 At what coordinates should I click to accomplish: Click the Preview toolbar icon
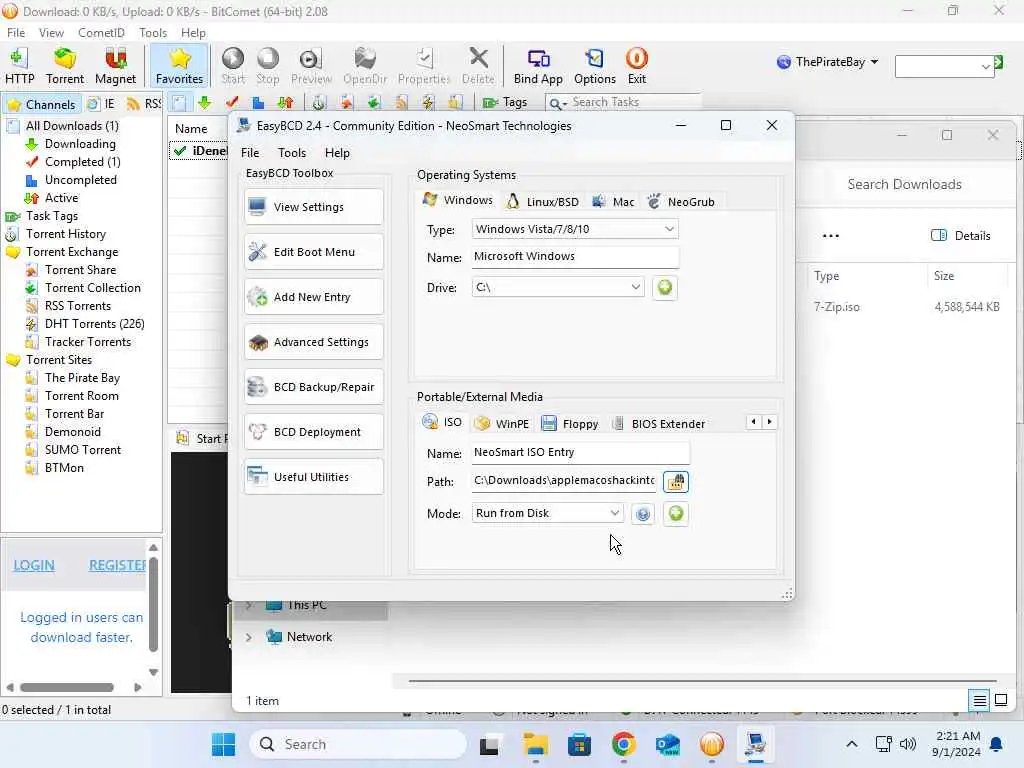pos(311,65)
